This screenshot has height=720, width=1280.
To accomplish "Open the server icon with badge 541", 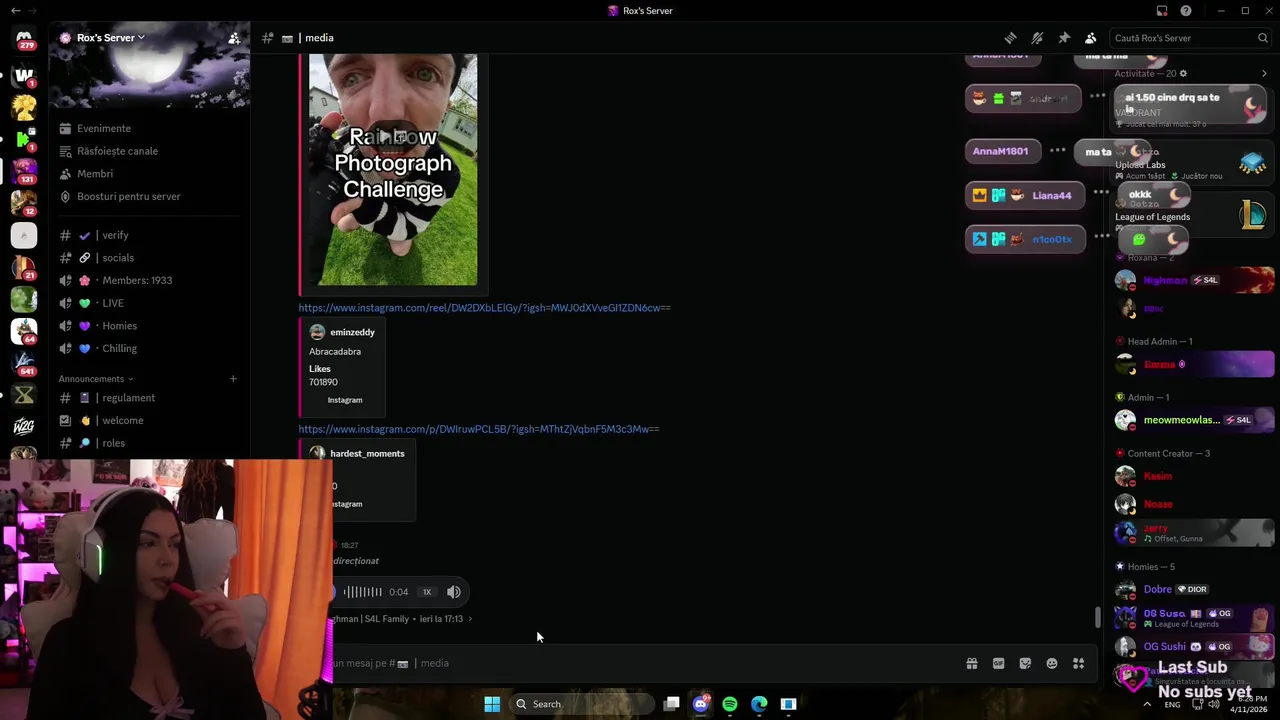I will point(24,363).
